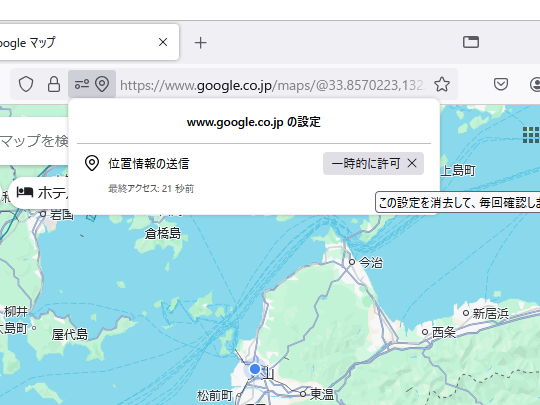Viewport: 540px width, 405px height.
Task: Click the blue current location dot
Action: point(255,369)
